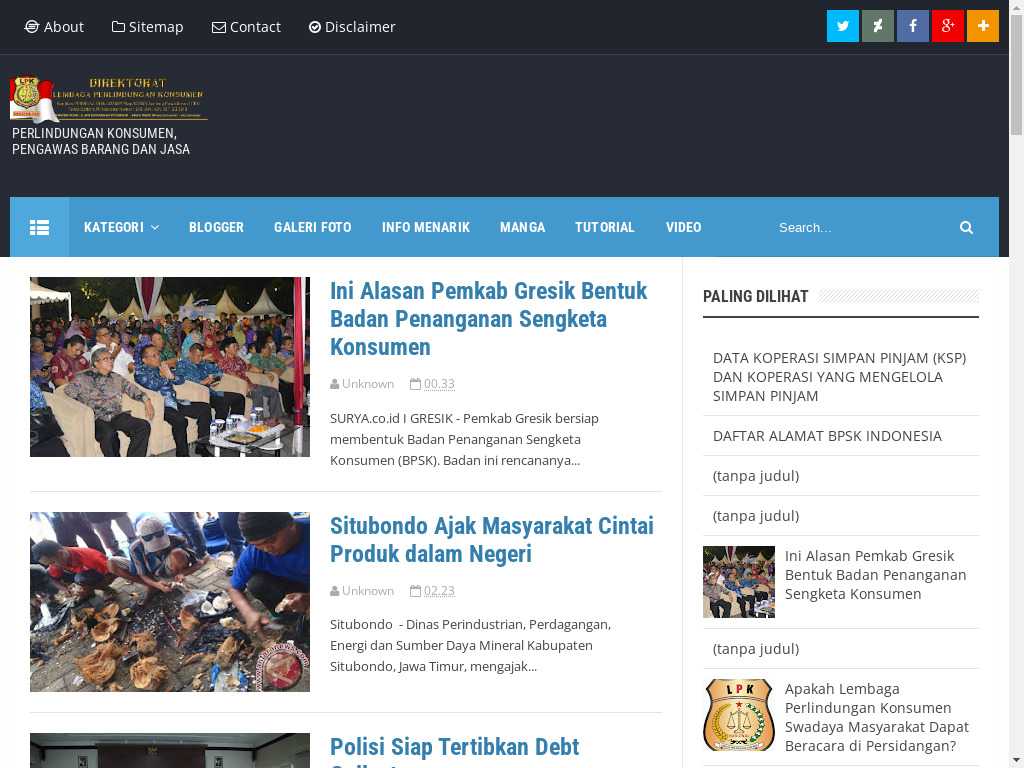Select the Tutorial menu item
The width and height of the screenshot is (1024, 768).
[x=604, y=227]
